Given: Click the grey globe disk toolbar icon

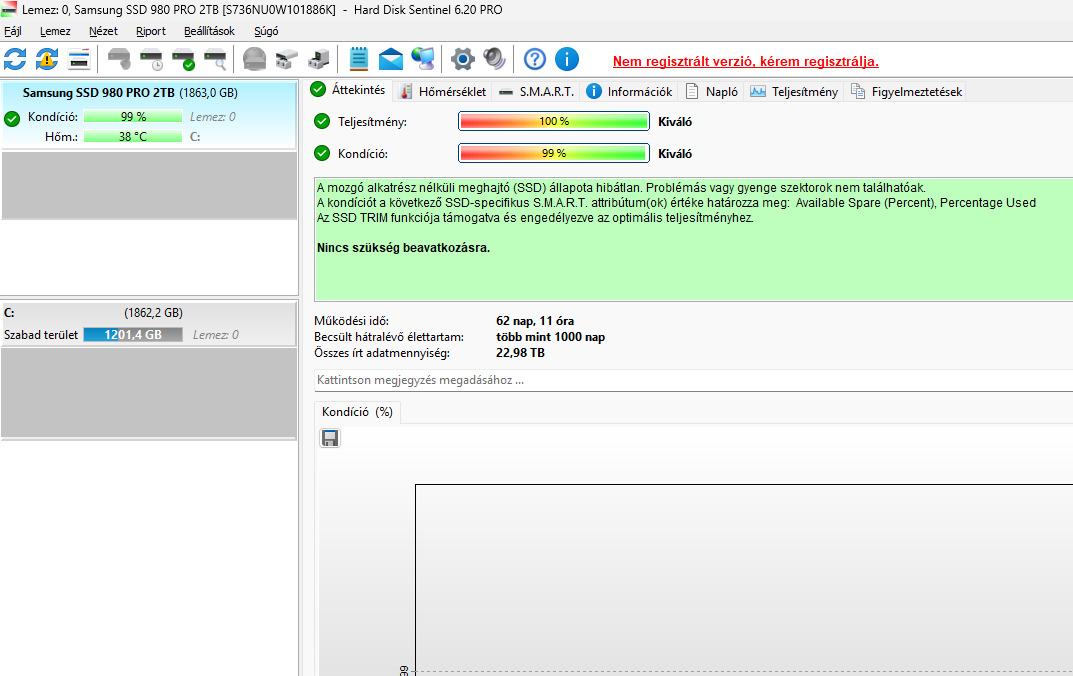Looking at the screenshot, I should click(255, 60).
